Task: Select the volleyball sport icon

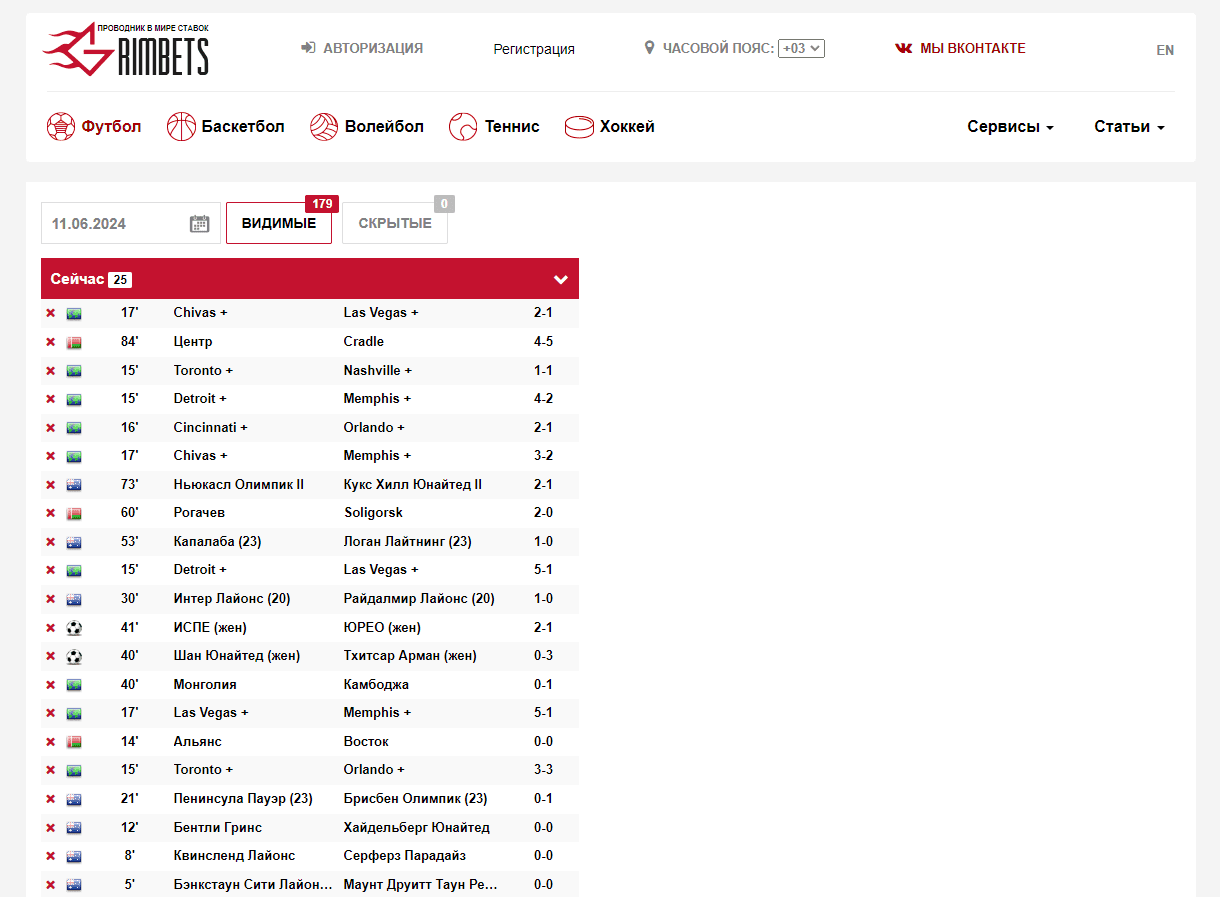Action: 324,127
